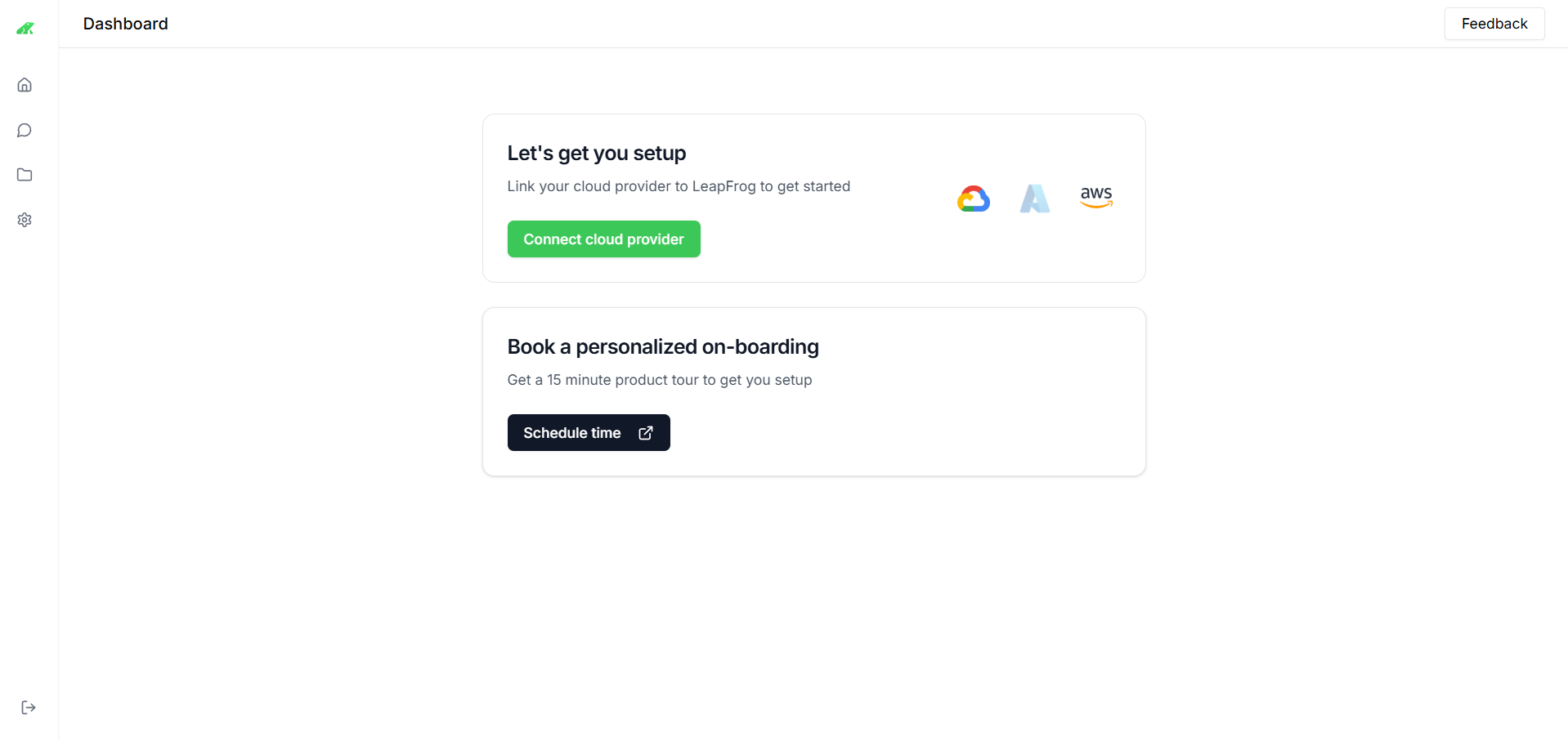Click the Connect cloud provider button
The height and width of the screenshot is (741, 1568).
(603, 239)
